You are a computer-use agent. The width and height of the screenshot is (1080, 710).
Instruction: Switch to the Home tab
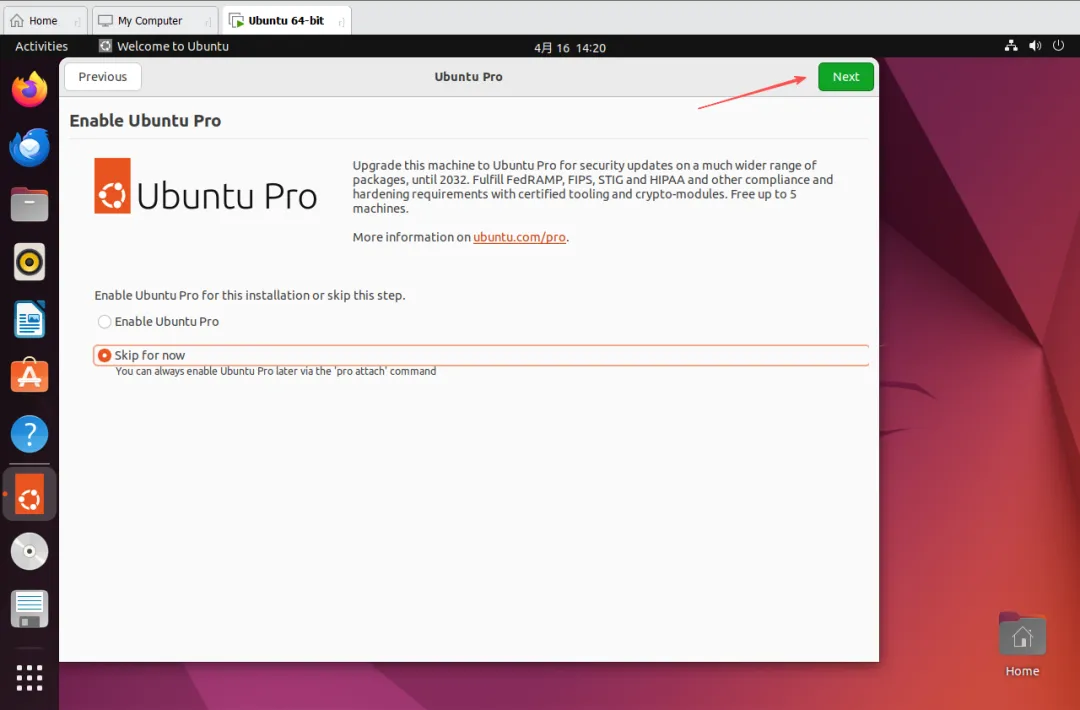tap(45, 21)
